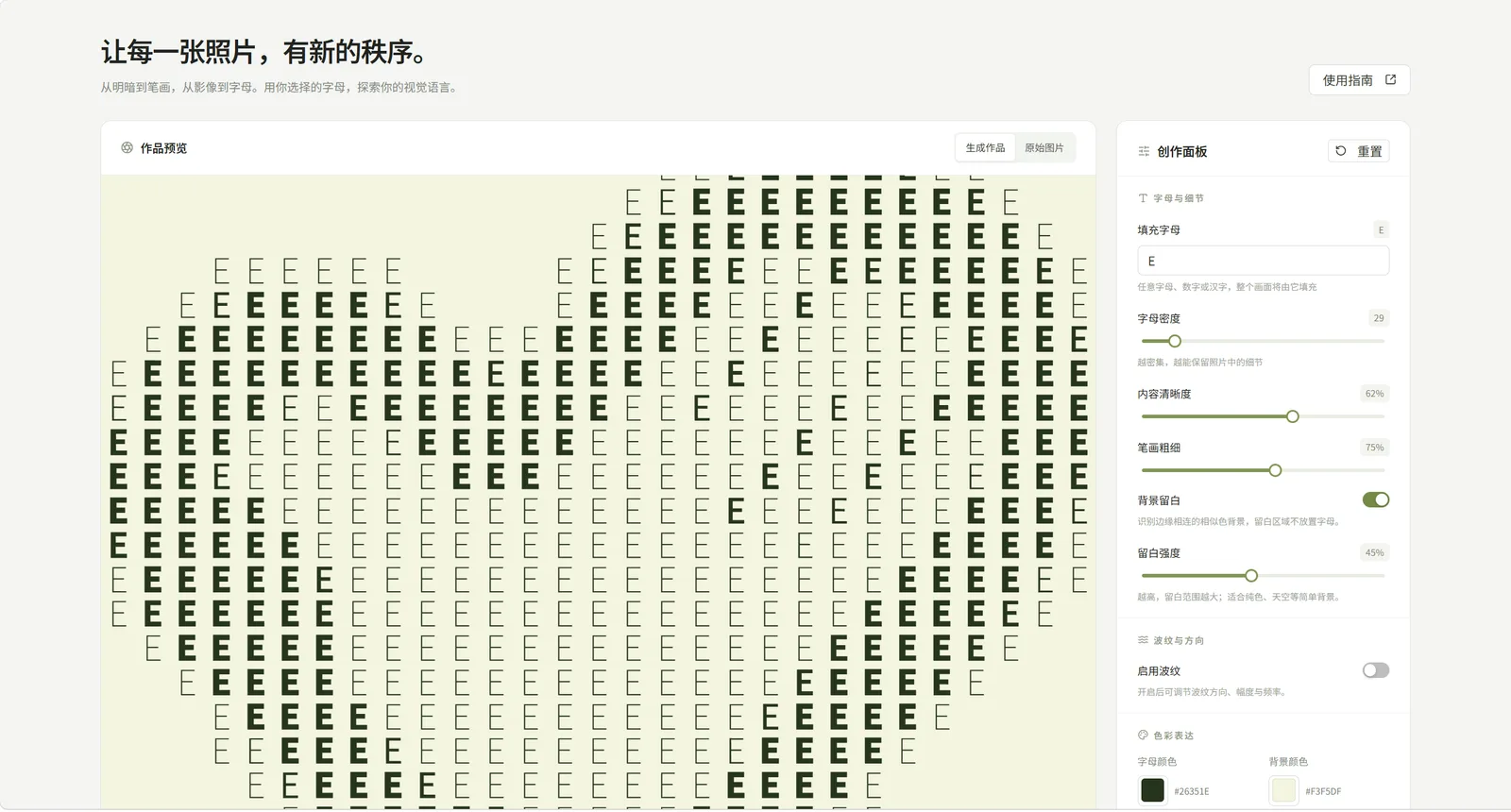Switch to the 原始图片 tab
This screenshot has width=1511, height=812.
[x=1044, y=148]
